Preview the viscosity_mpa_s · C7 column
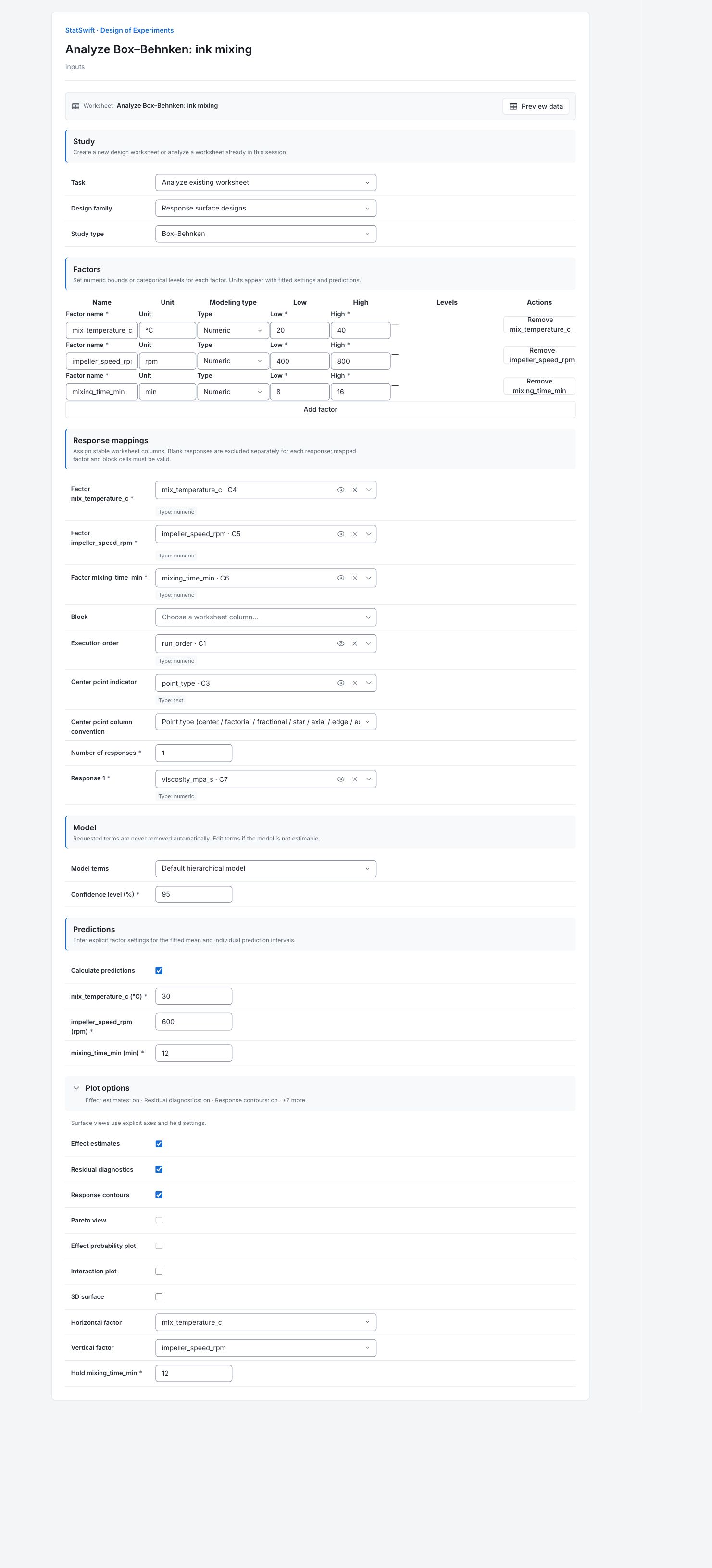 coord(341,779)
